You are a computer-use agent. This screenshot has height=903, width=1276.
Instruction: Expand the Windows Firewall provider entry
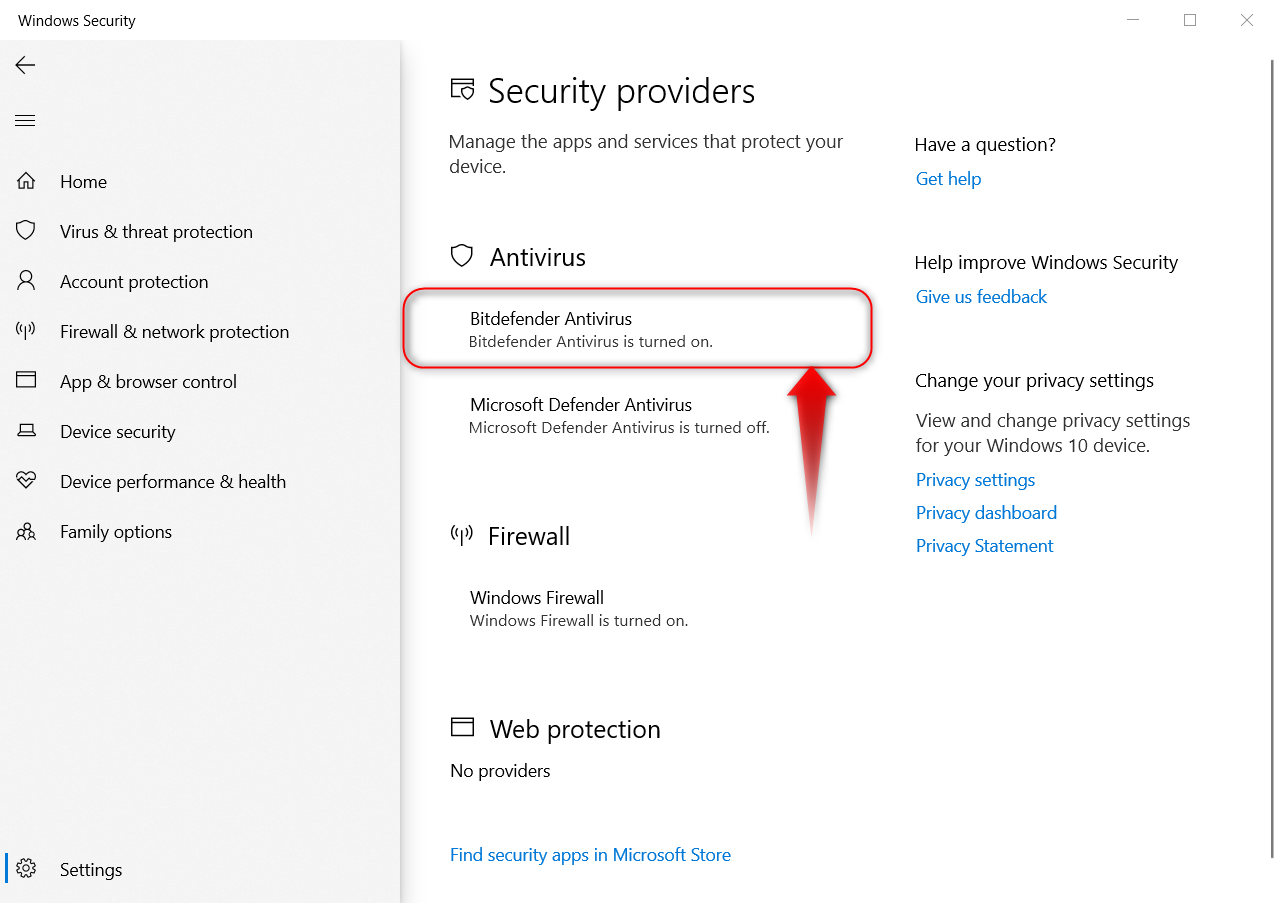[x=578, y=608]
